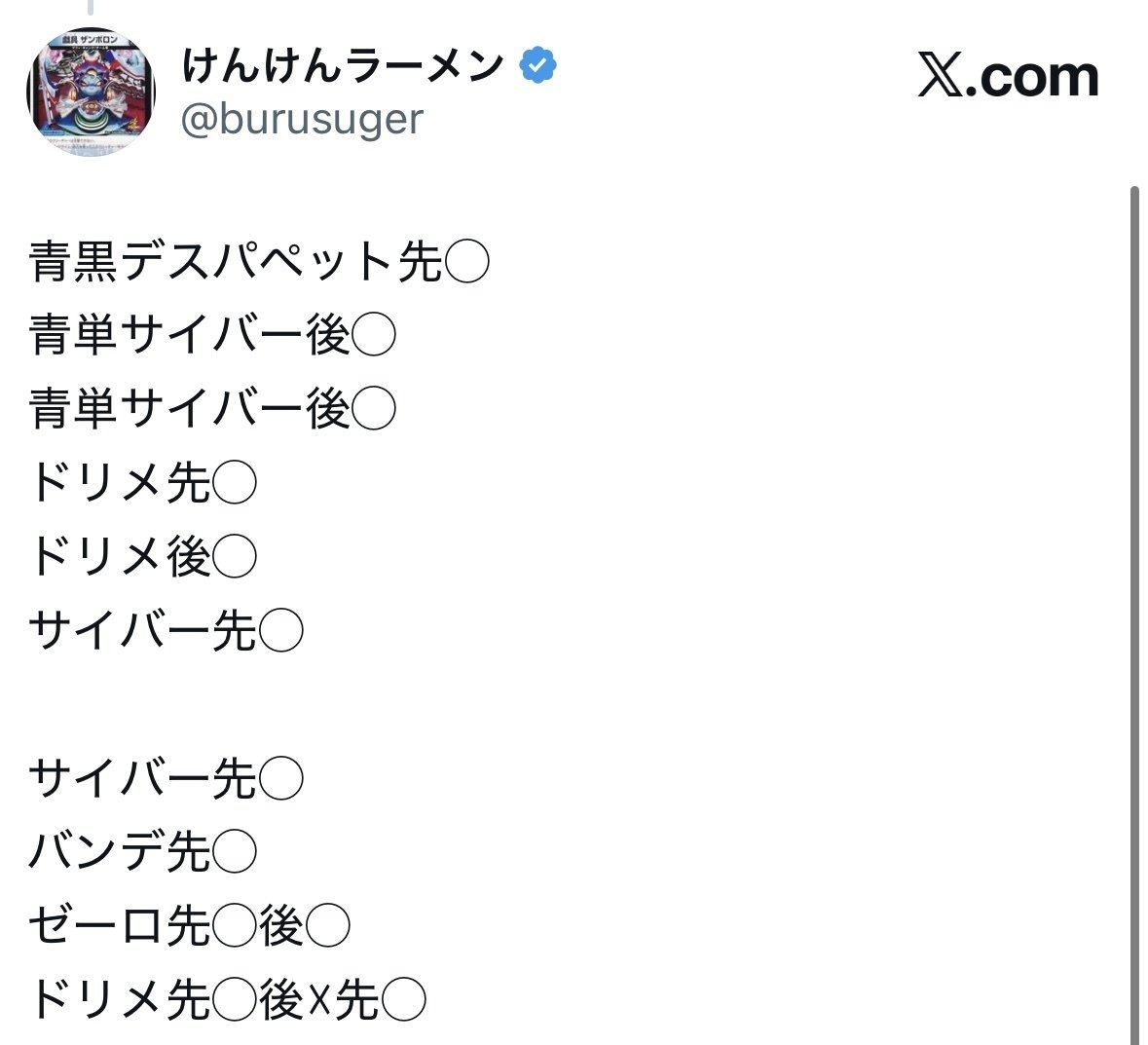Click the X.com logo
Image resolution: width=1148 pixels, height=1045 pixels.
1008,76
